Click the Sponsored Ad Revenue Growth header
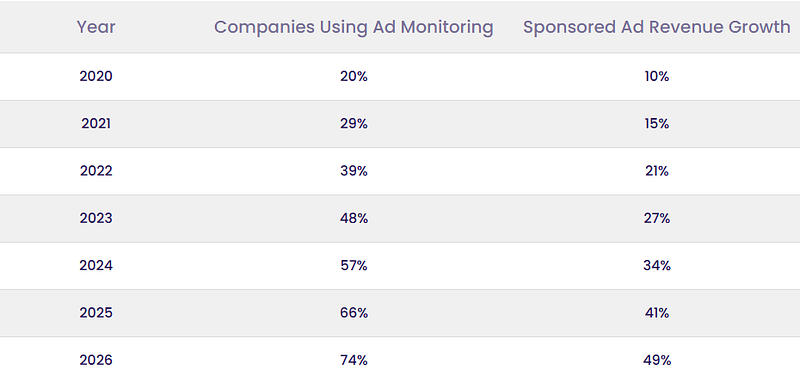Screen dimensions: 800x383 pyautogui.click(x=657, y=27)
